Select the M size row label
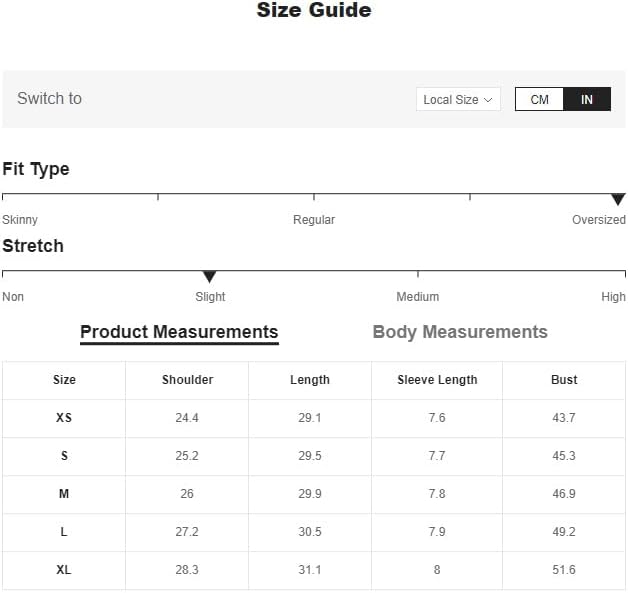Viewport: 628px width, 593px height. [64, 494]
